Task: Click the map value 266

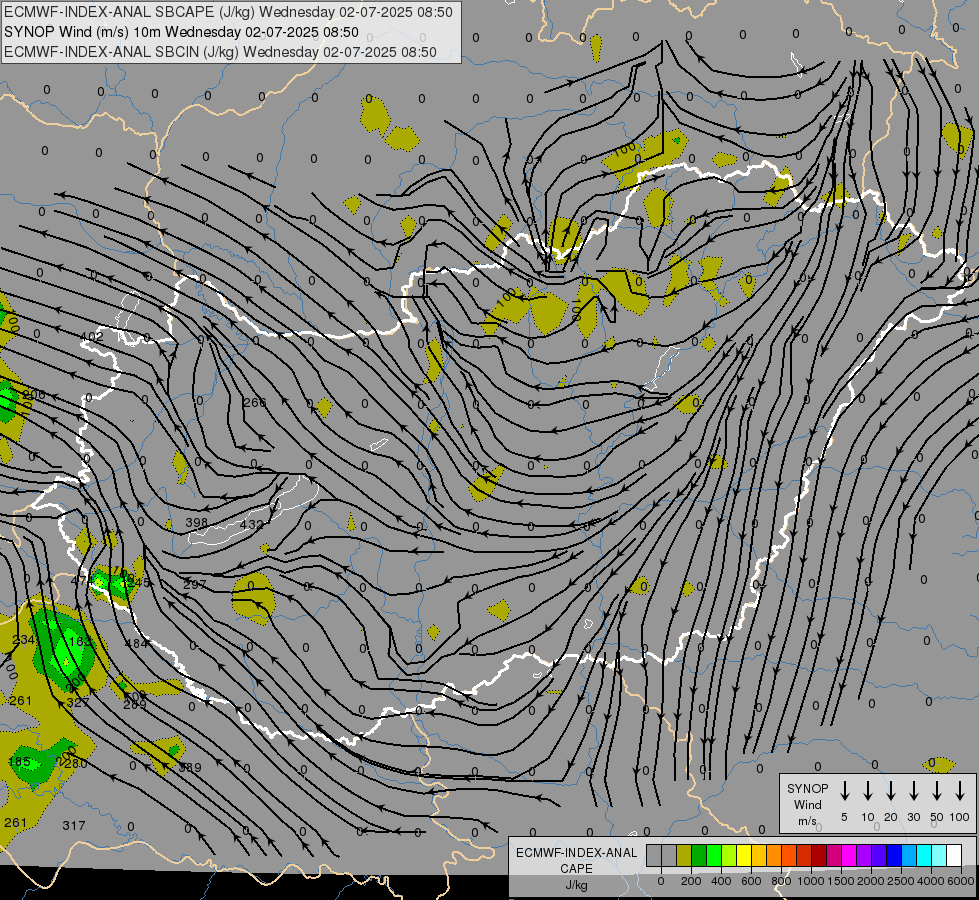Action: (x=254, y=402)
